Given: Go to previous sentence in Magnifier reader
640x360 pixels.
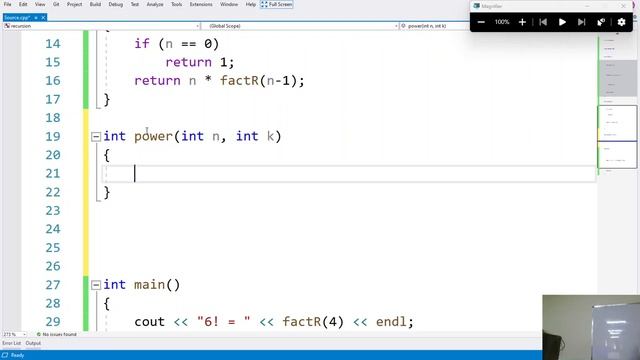Looking at the screenshot, I should [x=543, y=22].
